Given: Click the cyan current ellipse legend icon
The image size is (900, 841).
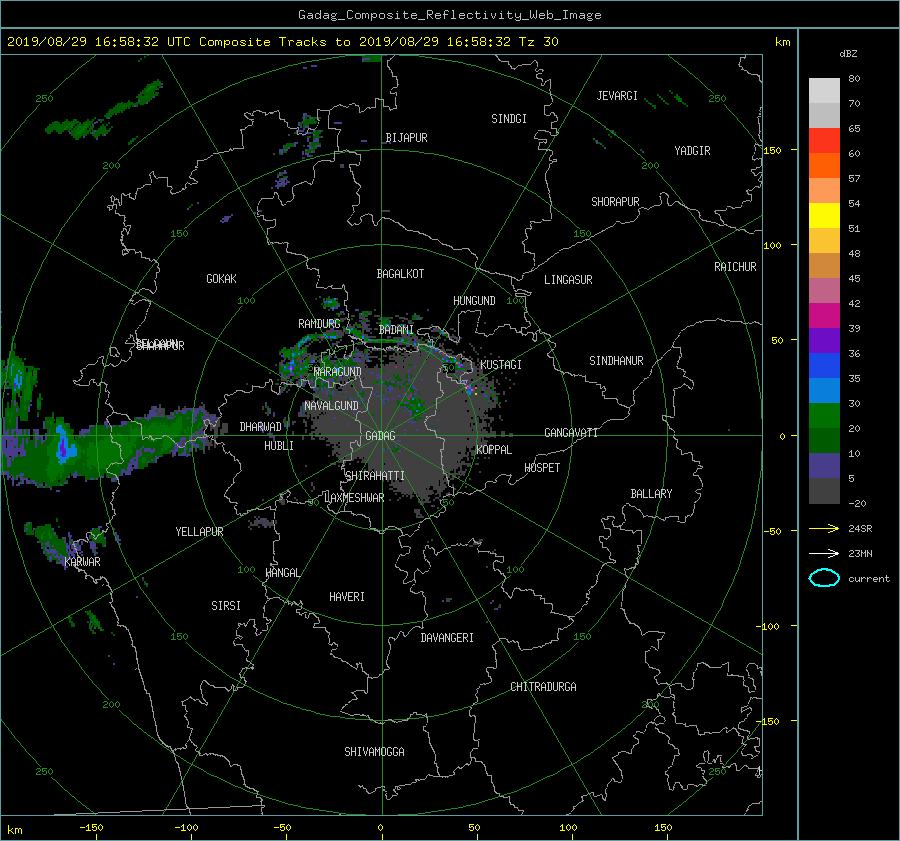Looking at the screenshot, I should coord(824,578).
